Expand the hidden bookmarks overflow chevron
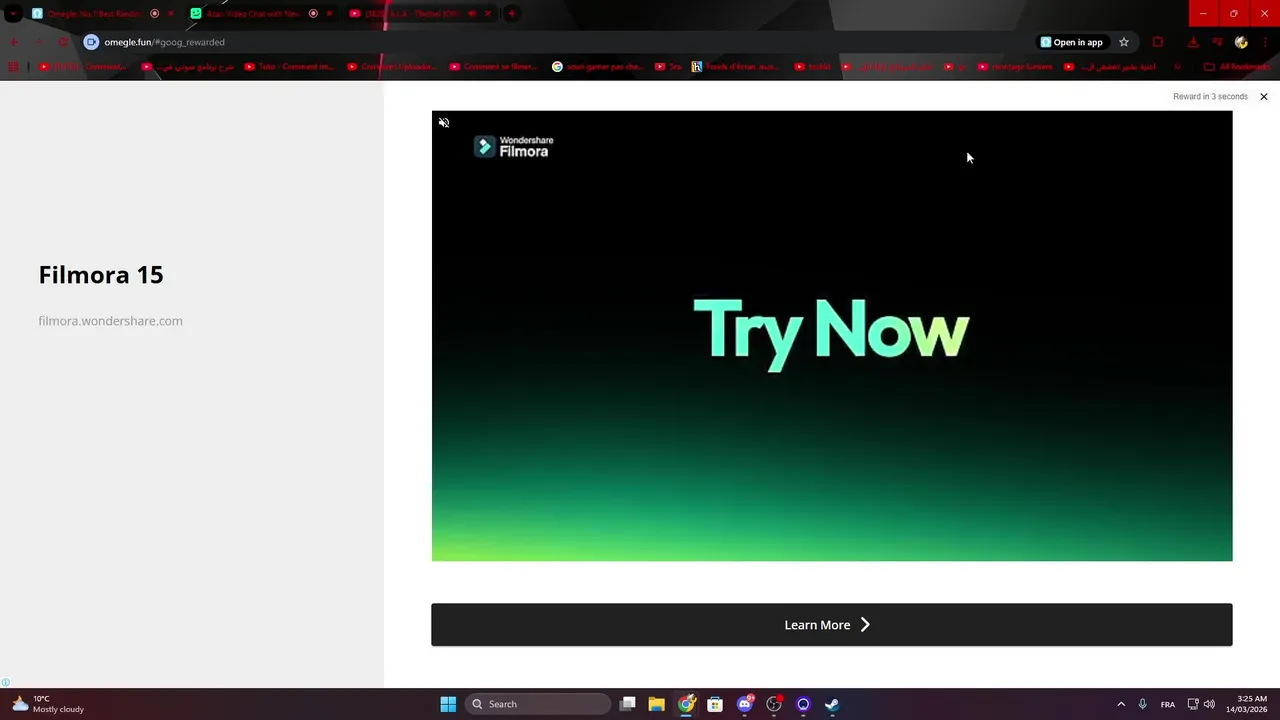 1177,67
